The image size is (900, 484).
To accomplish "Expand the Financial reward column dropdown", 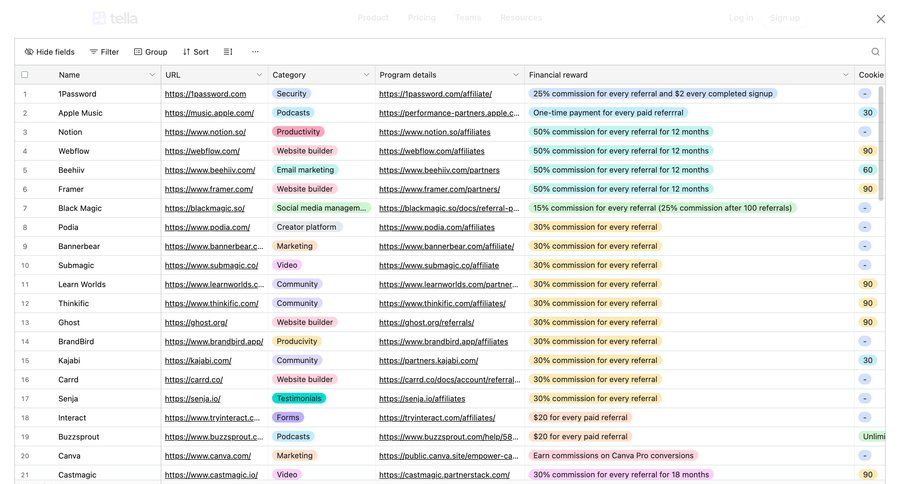I will (845, 75).
